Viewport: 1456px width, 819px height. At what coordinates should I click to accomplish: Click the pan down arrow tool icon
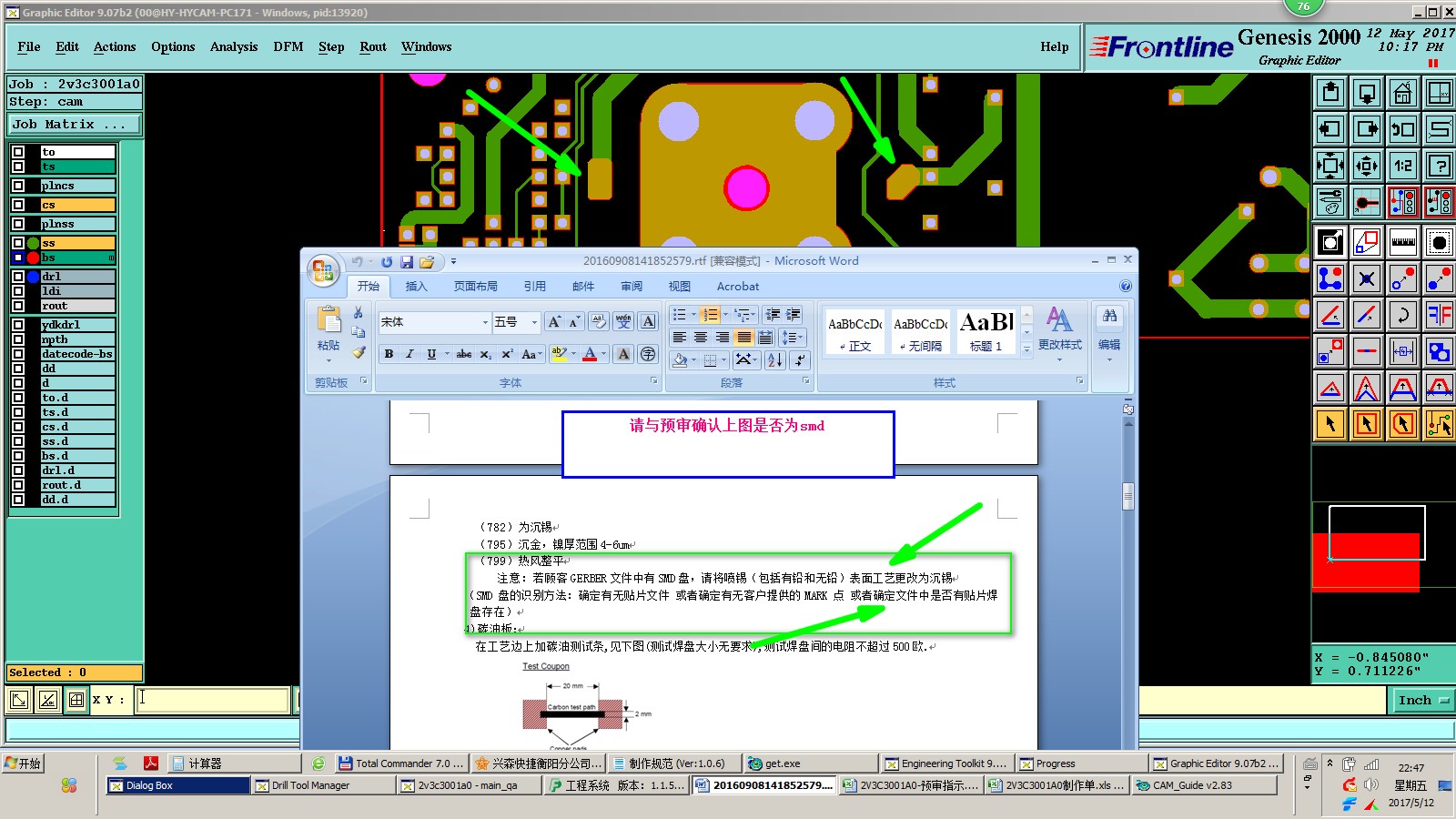click(x=1367, y=93)
